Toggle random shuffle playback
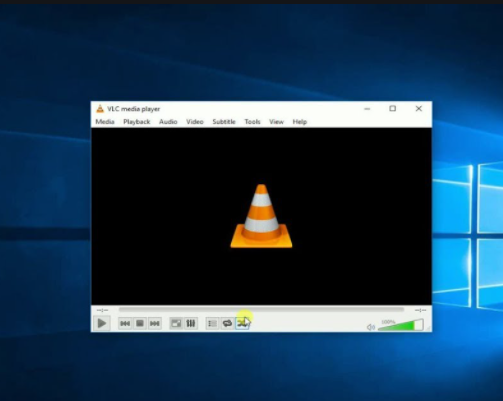Screen dimensions: 503x401 point(242,323)
